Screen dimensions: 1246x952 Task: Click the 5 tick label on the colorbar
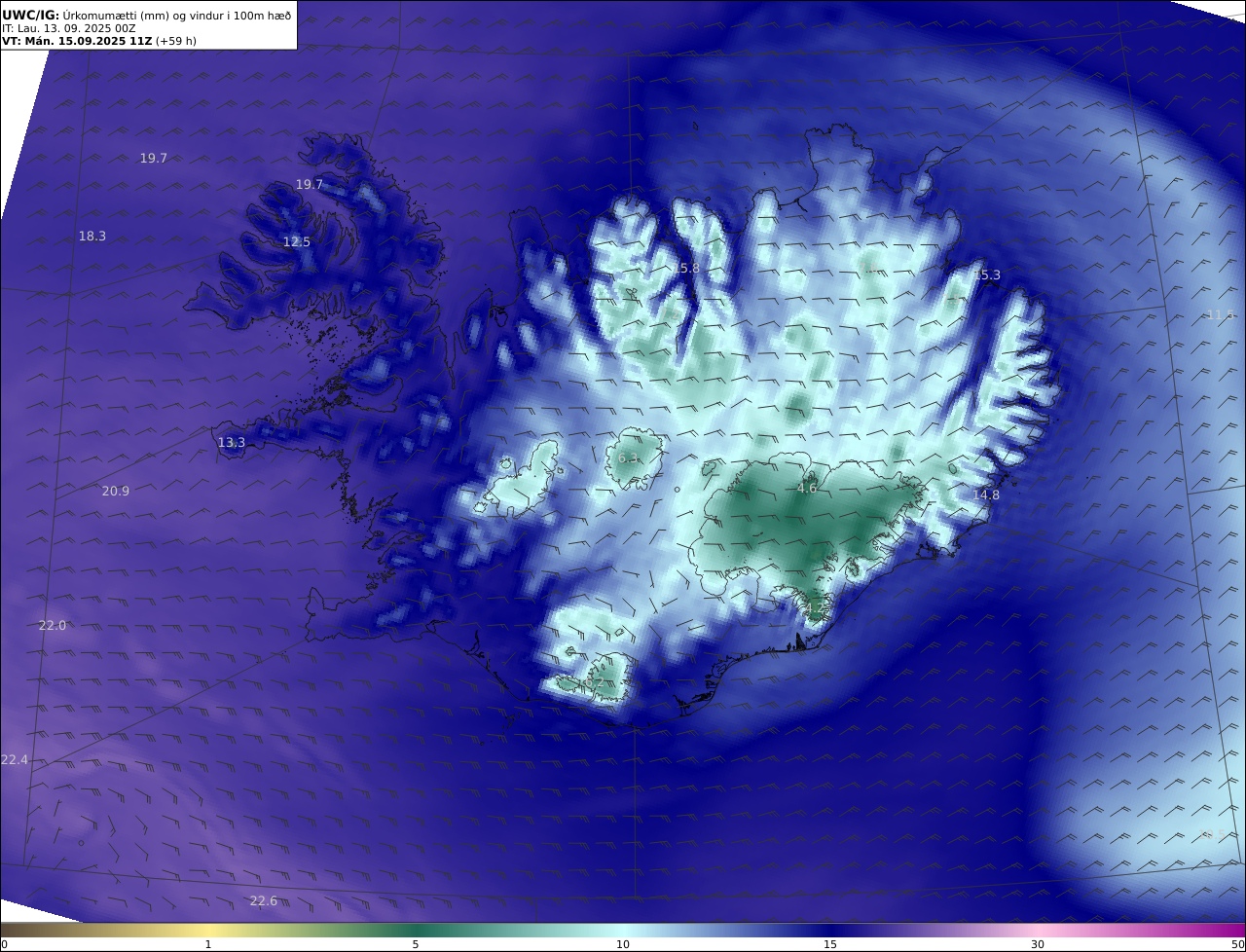click(416, 944)
